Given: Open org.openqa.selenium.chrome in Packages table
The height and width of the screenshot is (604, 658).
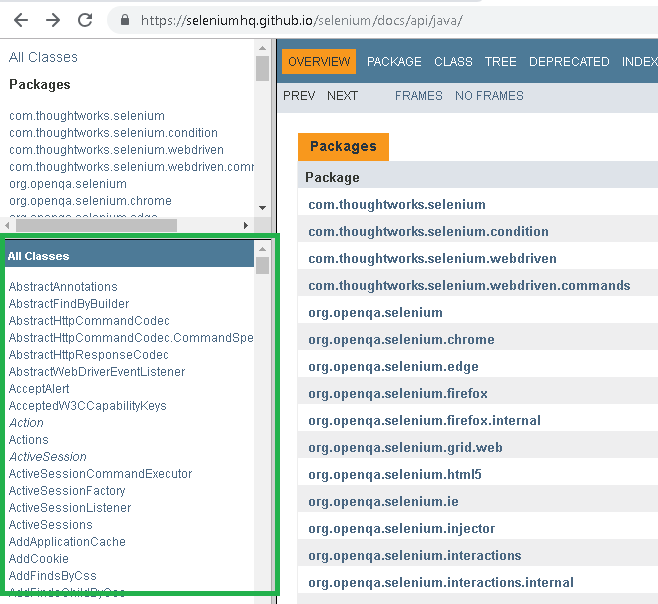Looking at the screenshot, I should coord(401,339).
